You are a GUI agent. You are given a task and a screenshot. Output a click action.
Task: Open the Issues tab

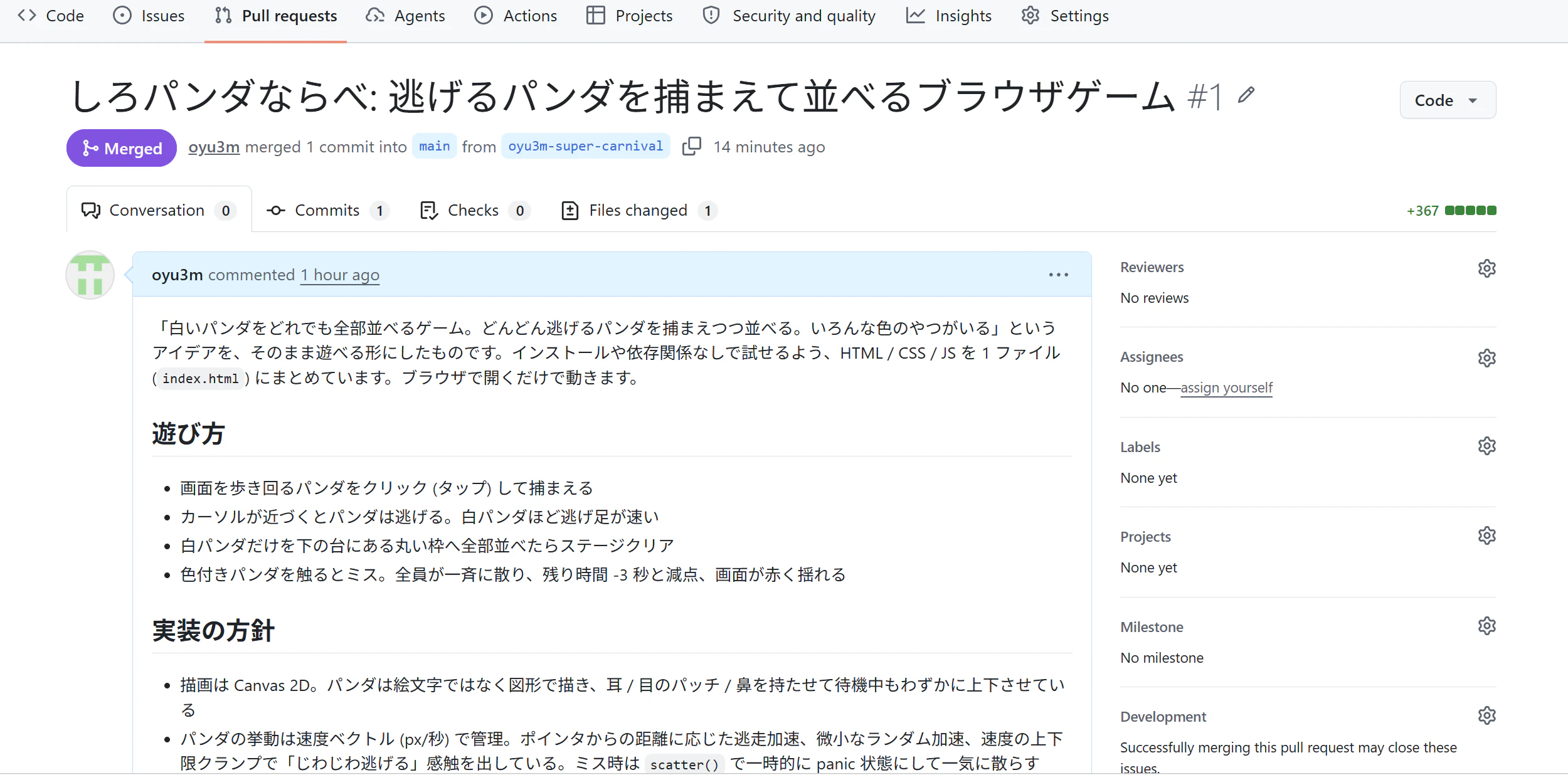pyautogui.click(x=149, y=16)
